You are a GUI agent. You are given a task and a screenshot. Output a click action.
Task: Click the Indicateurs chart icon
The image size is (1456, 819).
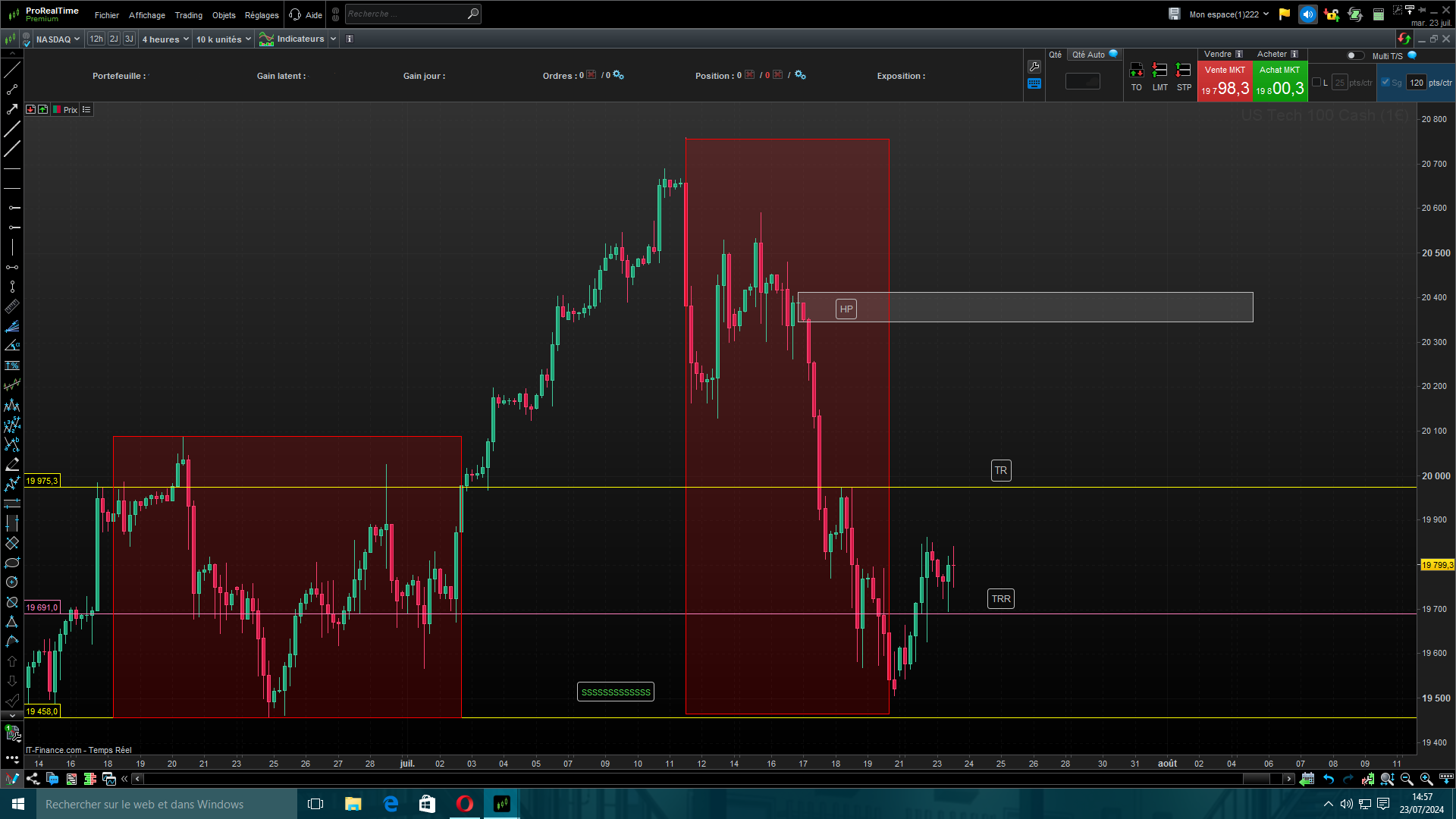(266, 39)
